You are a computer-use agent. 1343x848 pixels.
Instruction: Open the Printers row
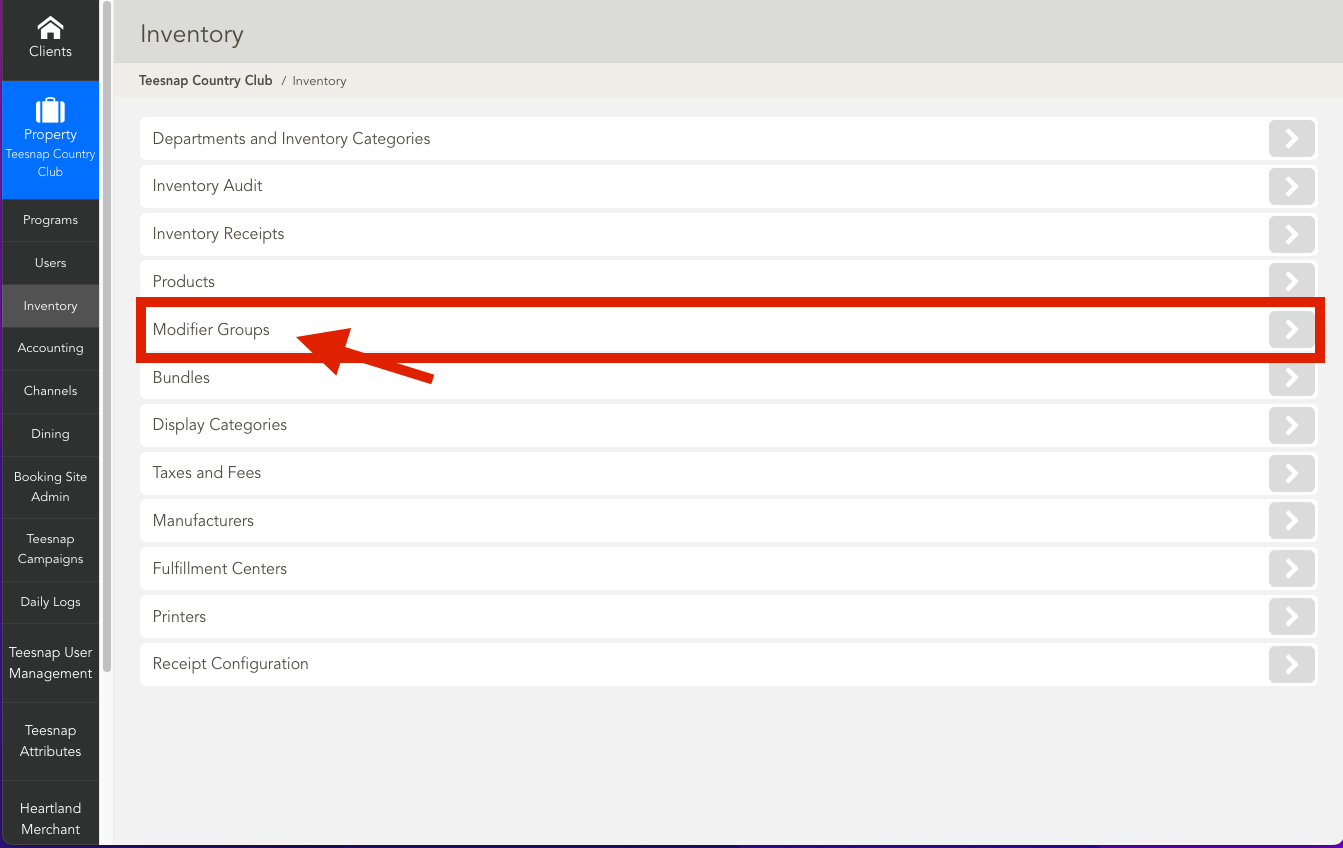tap(728, 617)
